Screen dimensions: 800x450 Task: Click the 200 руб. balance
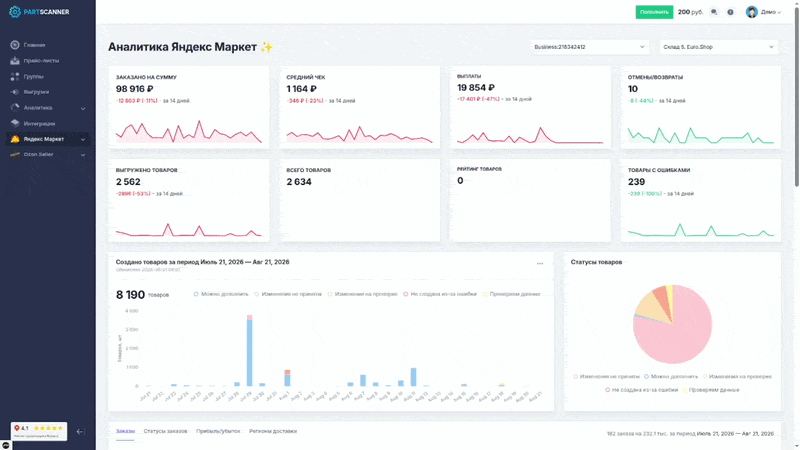pyautogui.click(x=690, y=12)
